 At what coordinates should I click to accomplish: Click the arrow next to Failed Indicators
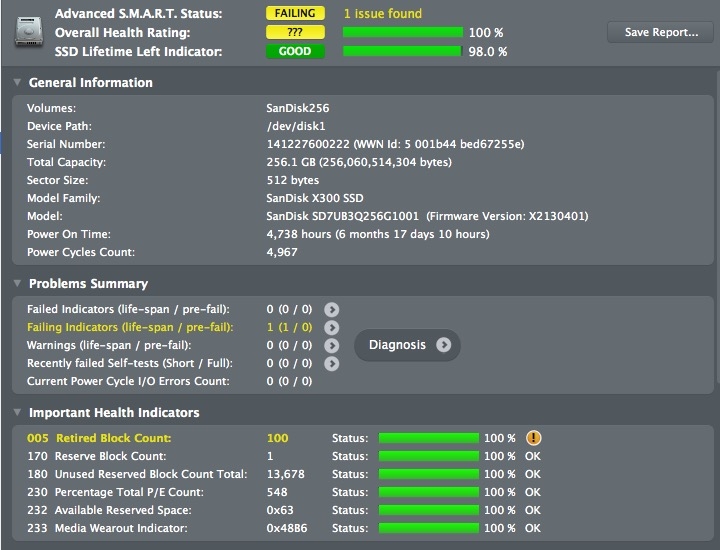(x=332, y=310)
